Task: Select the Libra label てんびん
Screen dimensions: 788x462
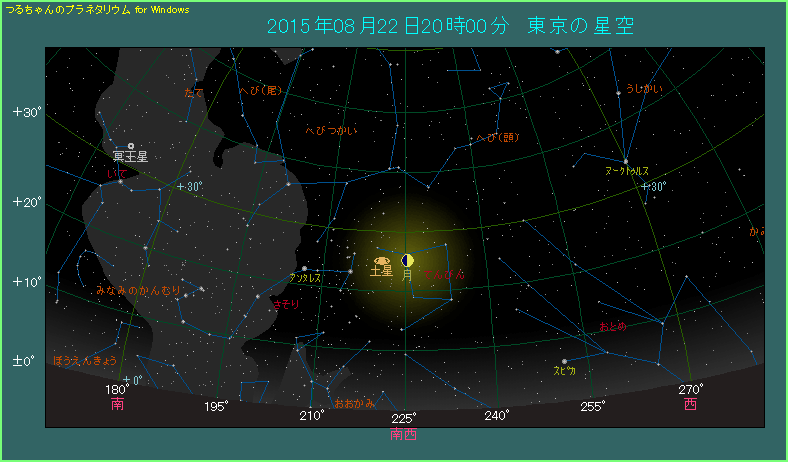Action: [x=443, y=273]
